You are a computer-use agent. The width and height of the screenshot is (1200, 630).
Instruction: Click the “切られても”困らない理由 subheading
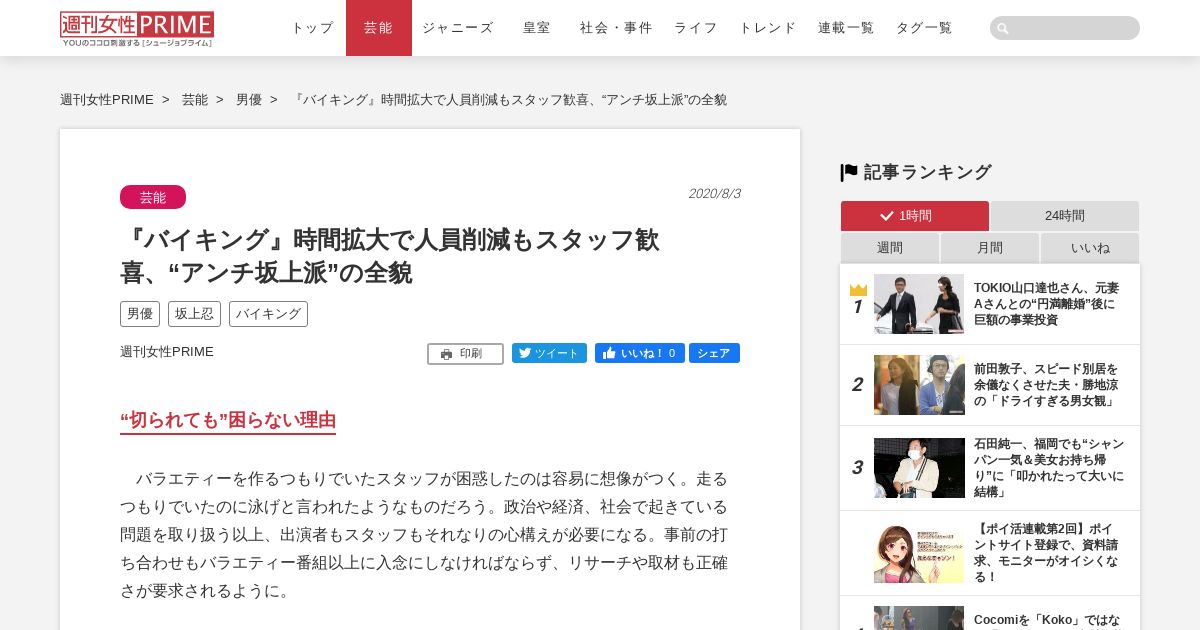pyautogui.click(x=228, y=420)
